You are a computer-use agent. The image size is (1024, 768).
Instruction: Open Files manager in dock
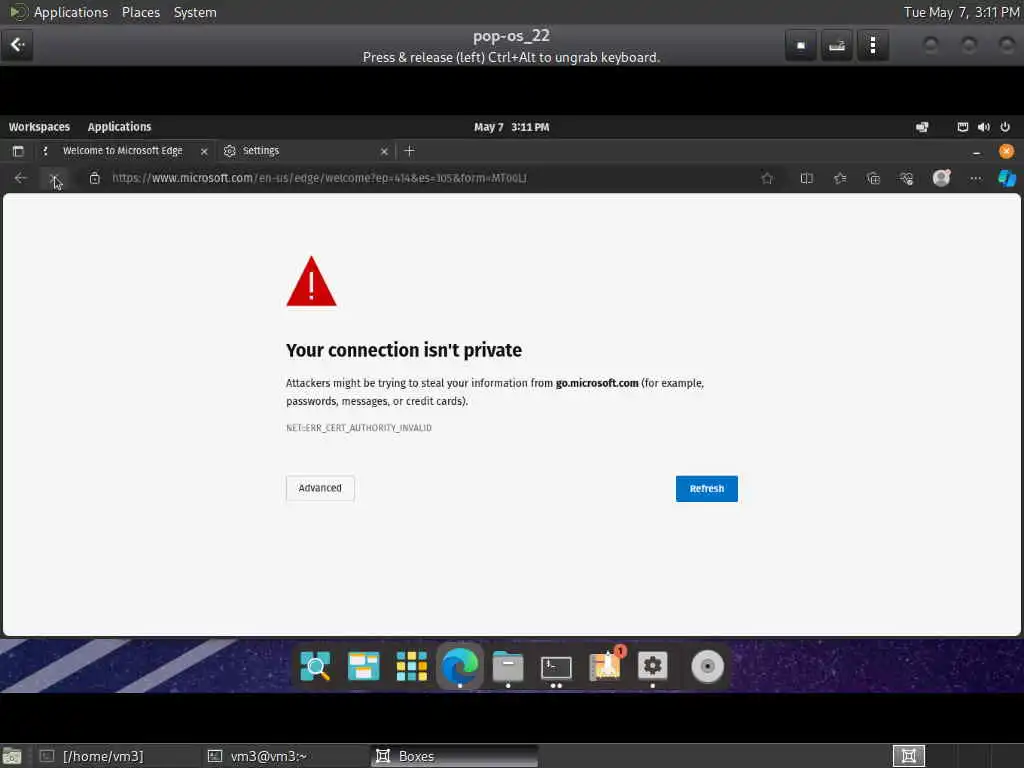[x=508, y=666]
